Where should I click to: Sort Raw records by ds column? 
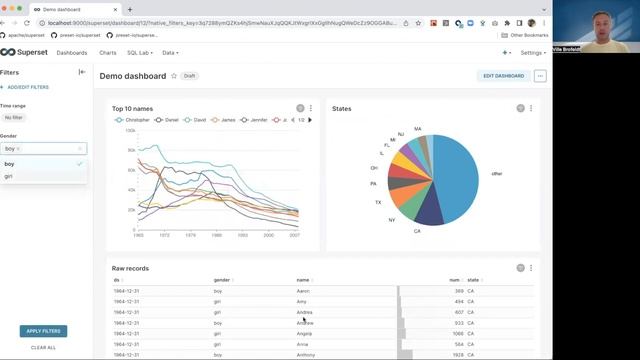[x=118, y=280]
